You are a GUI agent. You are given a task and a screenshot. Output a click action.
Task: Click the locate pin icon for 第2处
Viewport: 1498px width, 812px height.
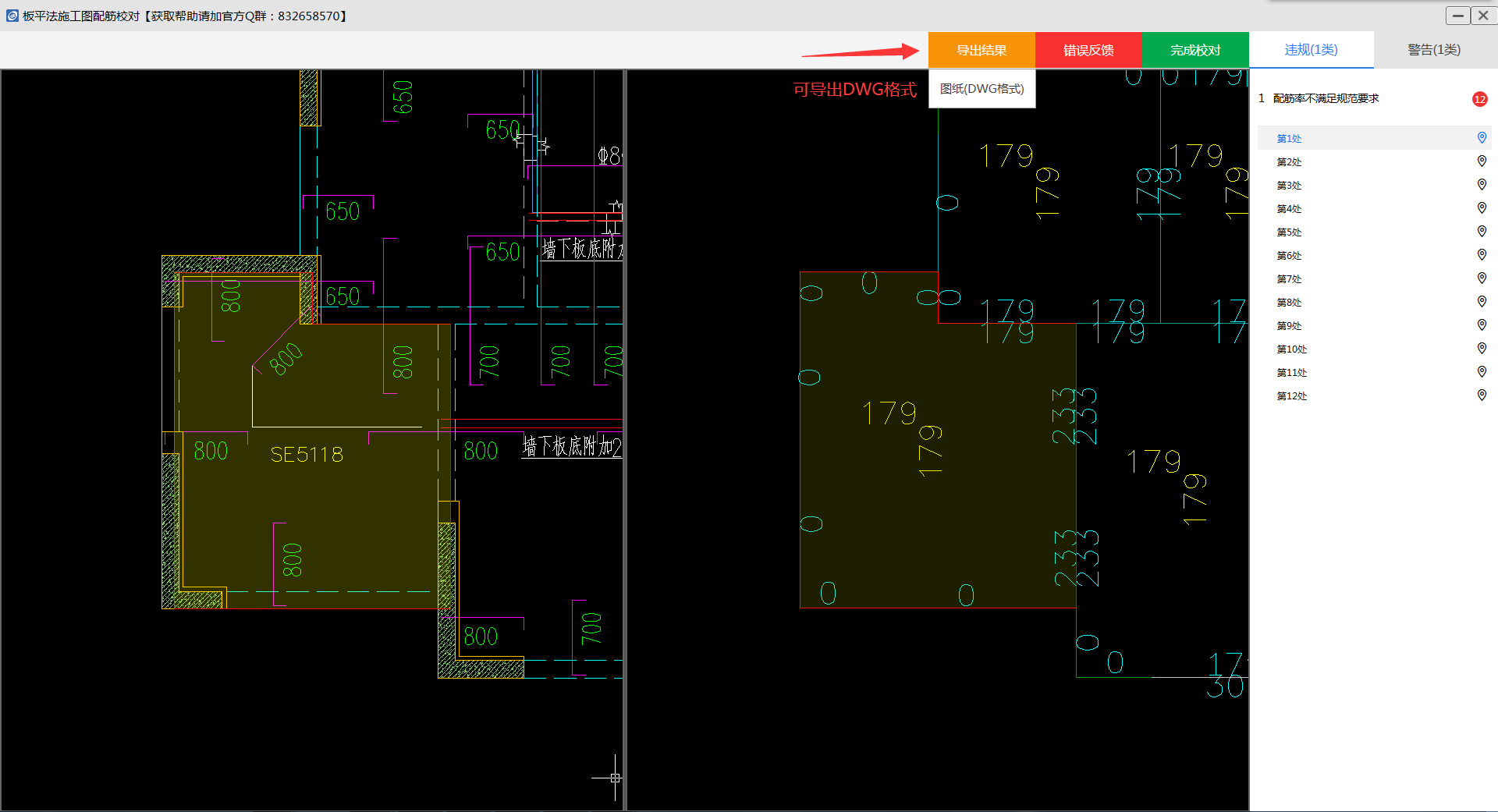tap(1482, 161)
